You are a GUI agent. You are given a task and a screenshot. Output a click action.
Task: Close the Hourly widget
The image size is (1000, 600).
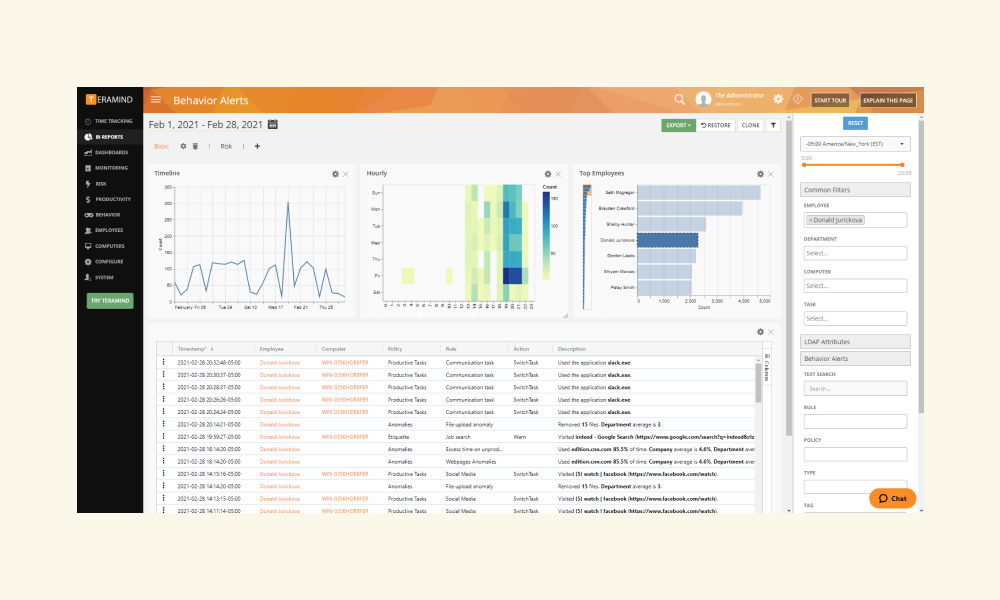[x=558, y=174]
